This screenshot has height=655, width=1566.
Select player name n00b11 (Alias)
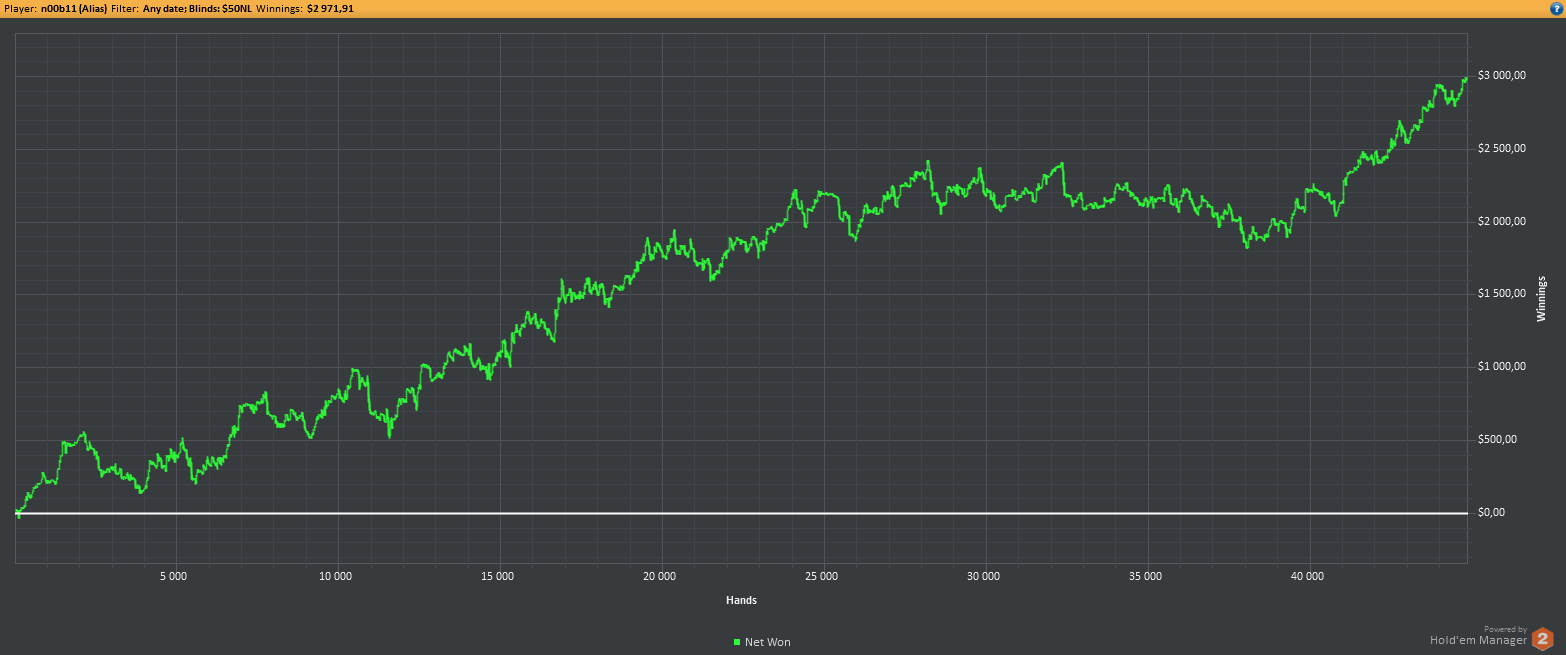[73, 8]
